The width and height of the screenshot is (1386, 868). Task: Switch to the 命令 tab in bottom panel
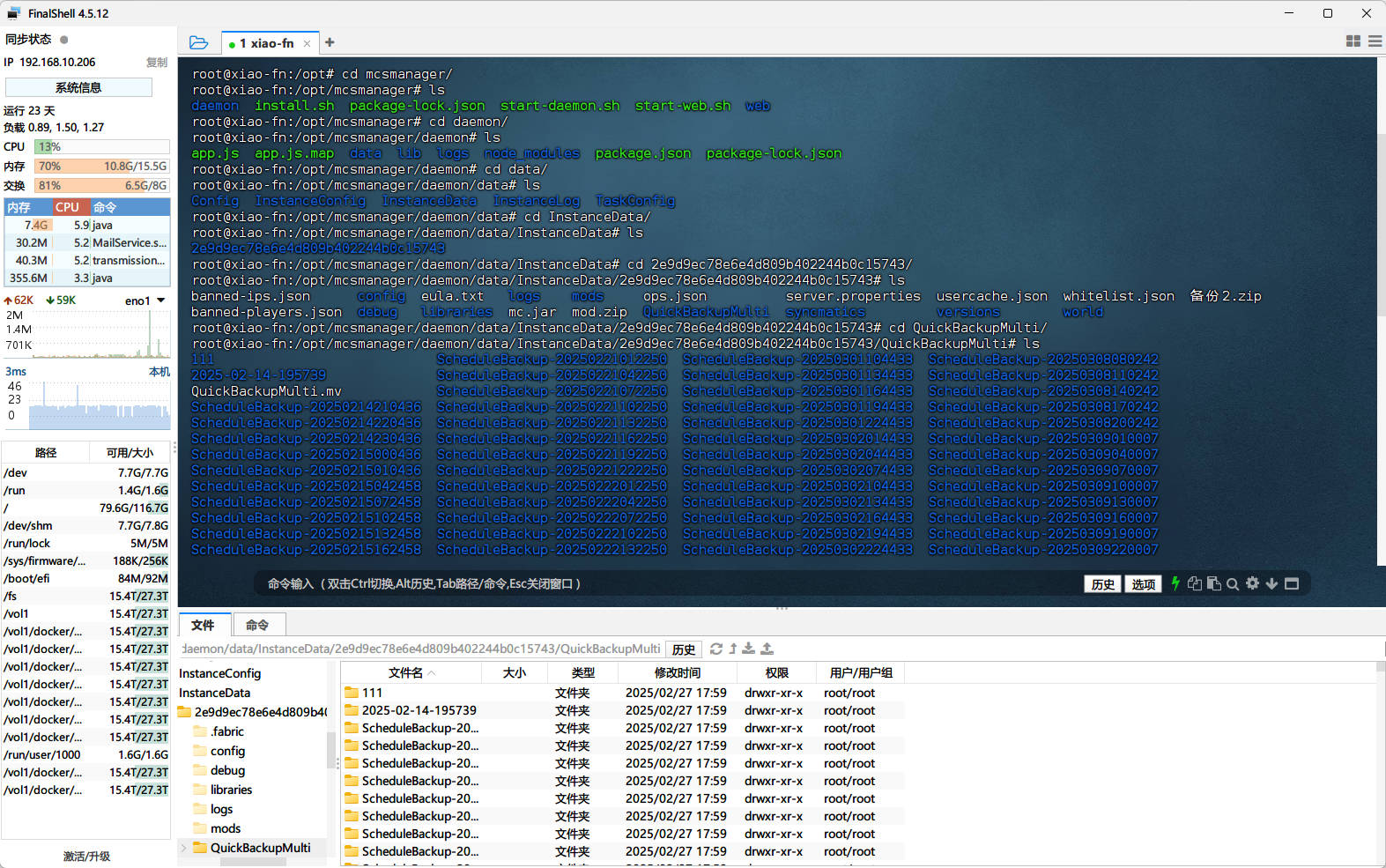[x=257, y=625]
